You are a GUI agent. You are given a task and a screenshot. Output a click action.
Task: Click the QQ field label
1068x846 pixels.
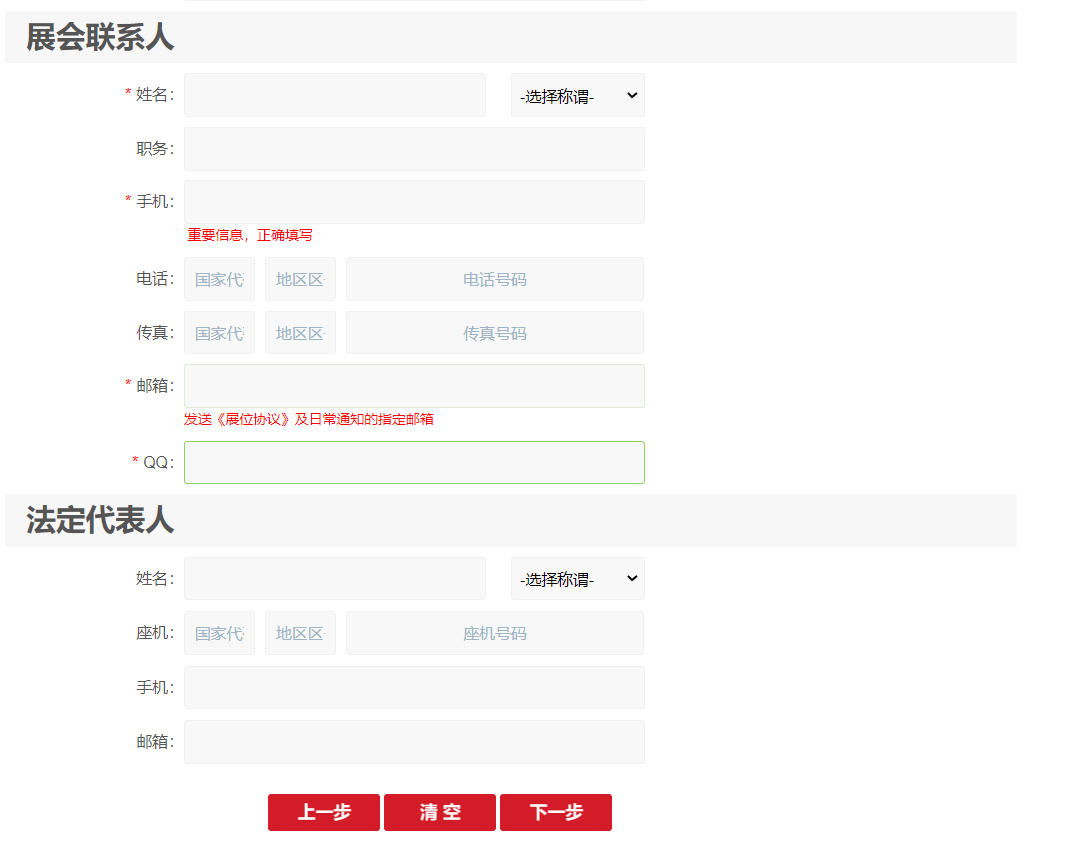coord(158,463)
